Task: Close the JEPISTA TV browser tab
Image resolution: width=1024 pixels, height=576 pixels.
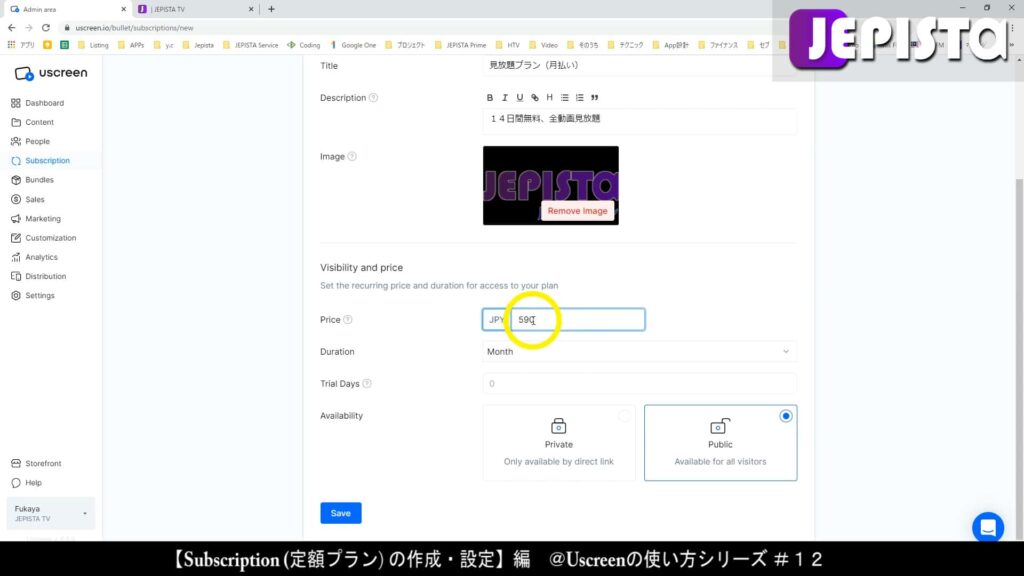Action: point(251,9)
